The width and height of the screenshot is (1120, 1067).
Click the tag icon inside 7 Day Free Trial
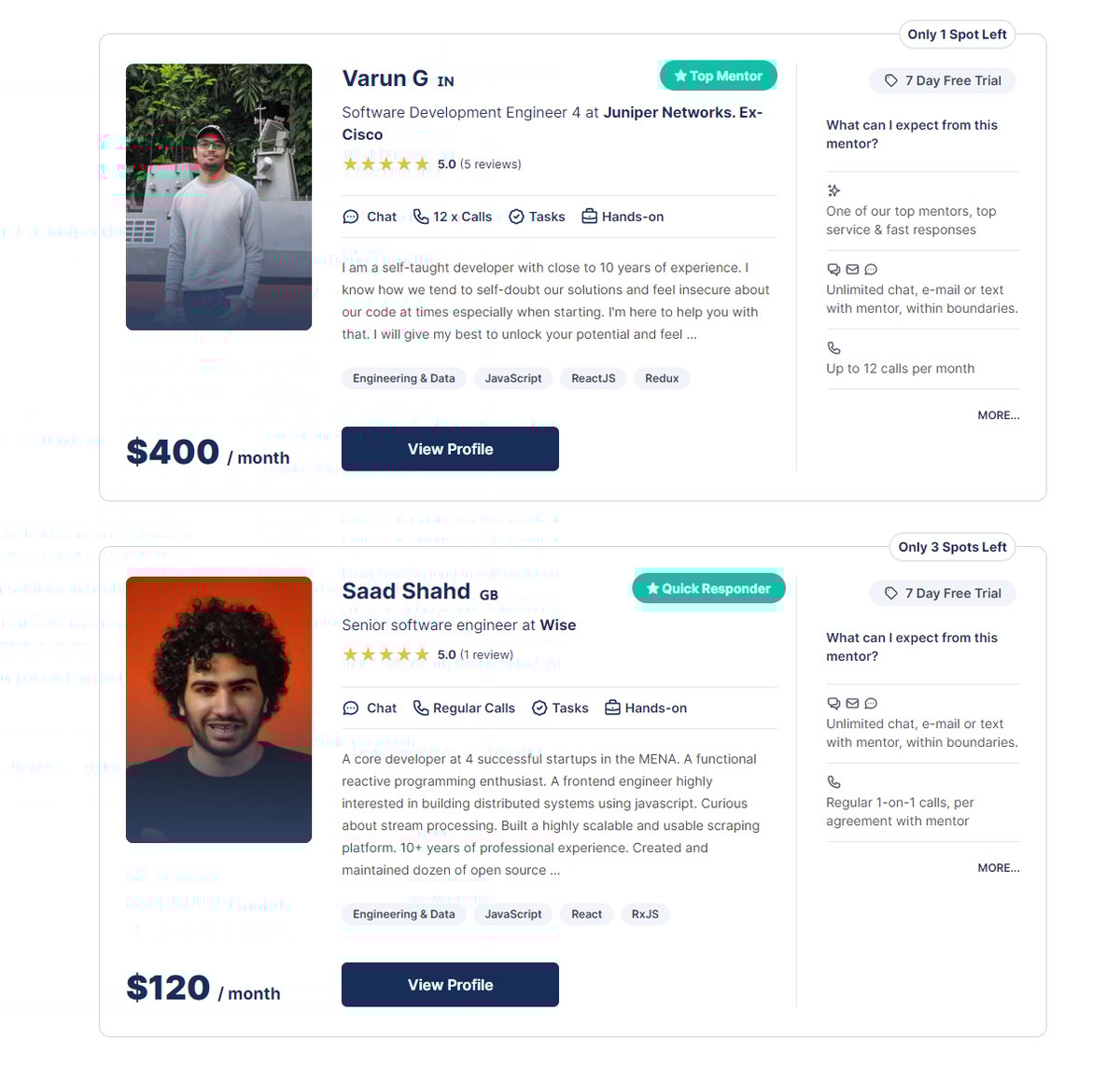coord(892,80)
